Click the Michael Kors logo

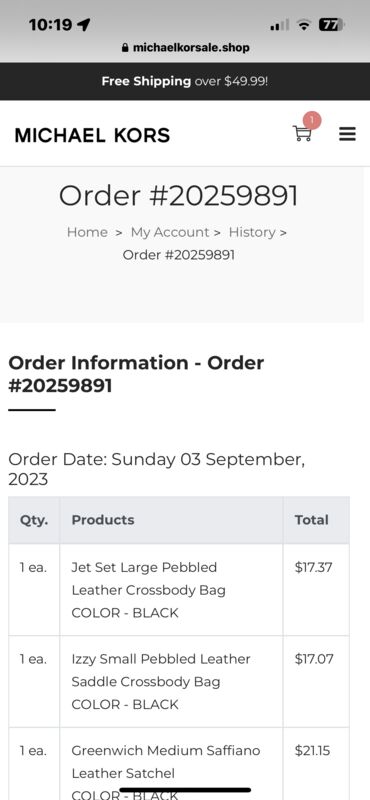click(92, 135)
